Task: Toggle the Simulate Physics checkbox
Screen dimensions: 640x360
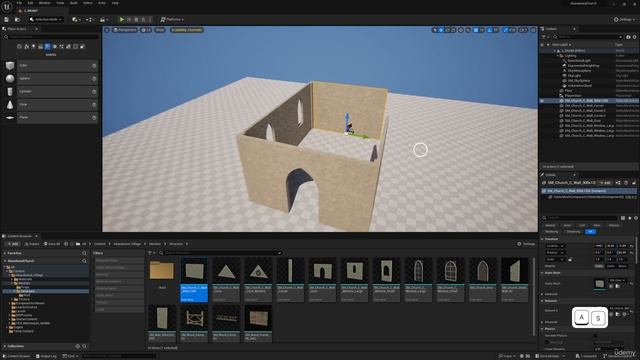Action: point(595,336)
